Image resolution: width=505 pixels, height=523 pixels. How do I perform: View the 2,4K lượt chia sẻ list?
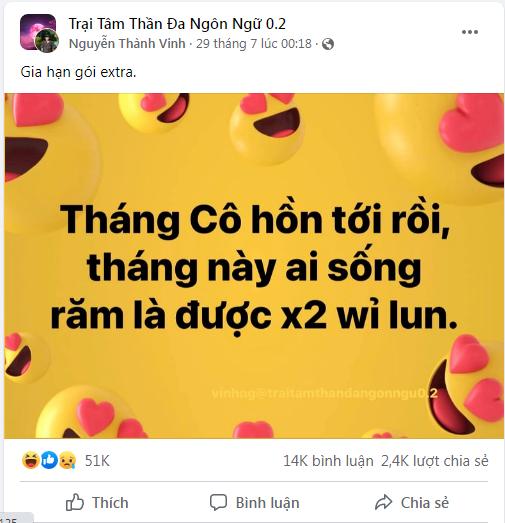[x=435, y=461]
